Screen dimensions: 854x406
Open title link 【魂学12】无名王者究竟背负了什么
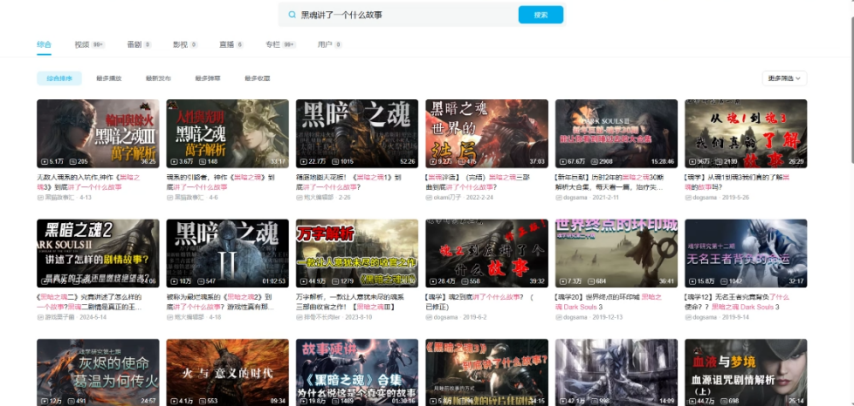737,302
